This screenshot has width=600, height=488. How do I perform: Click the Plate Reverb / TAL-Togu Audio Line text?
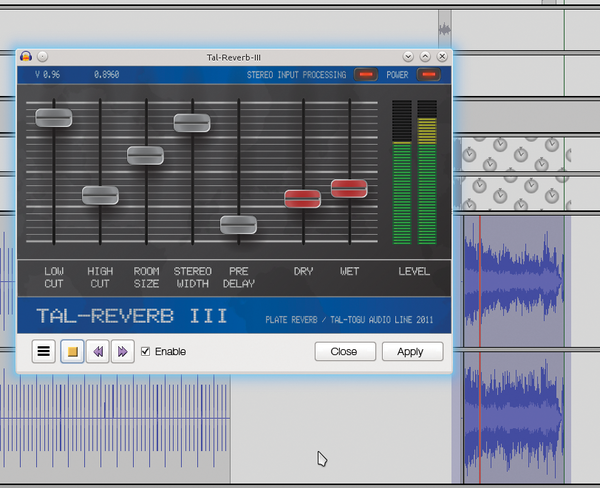pos(349,320)
